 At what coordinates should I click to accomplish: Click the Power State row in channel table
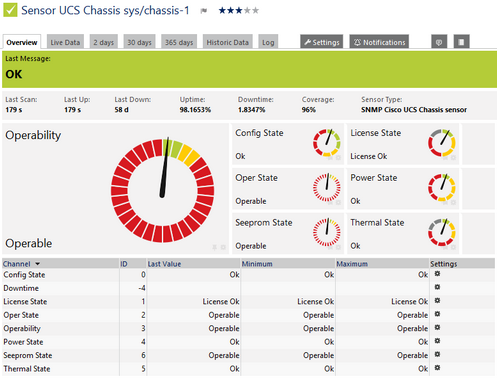coord(248,342)
